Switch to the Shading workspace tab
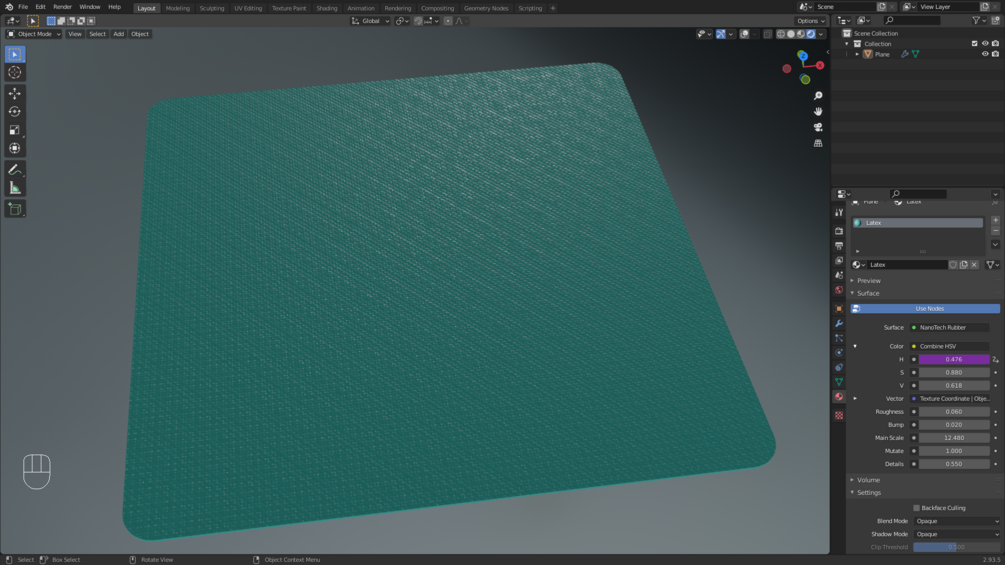 [327, 8]
